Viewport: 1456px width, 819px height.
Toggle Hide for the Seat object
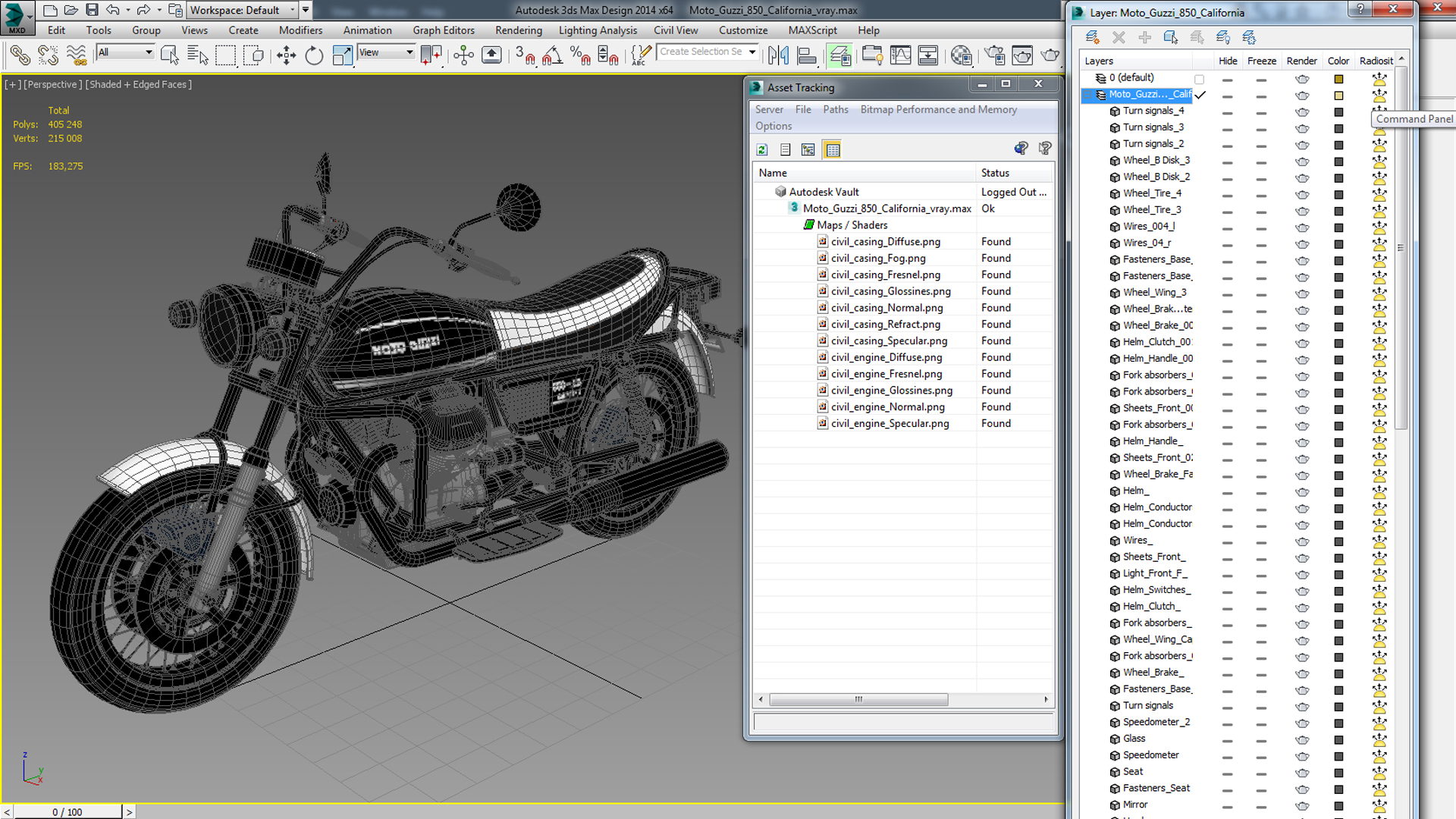tap(1227, 773)
